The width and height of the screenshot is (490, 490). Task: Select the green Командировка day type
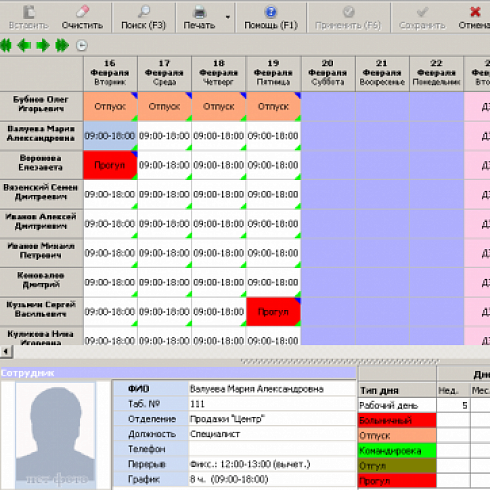397,451
